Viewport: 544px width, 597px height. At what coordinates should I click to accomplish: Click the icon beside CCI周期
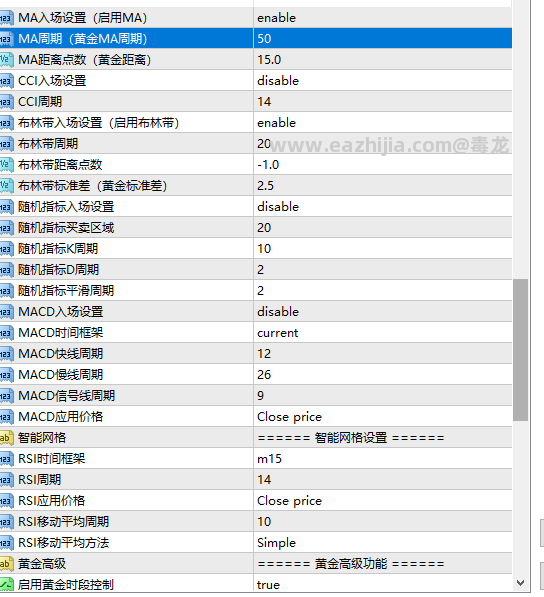coord(6,102)
